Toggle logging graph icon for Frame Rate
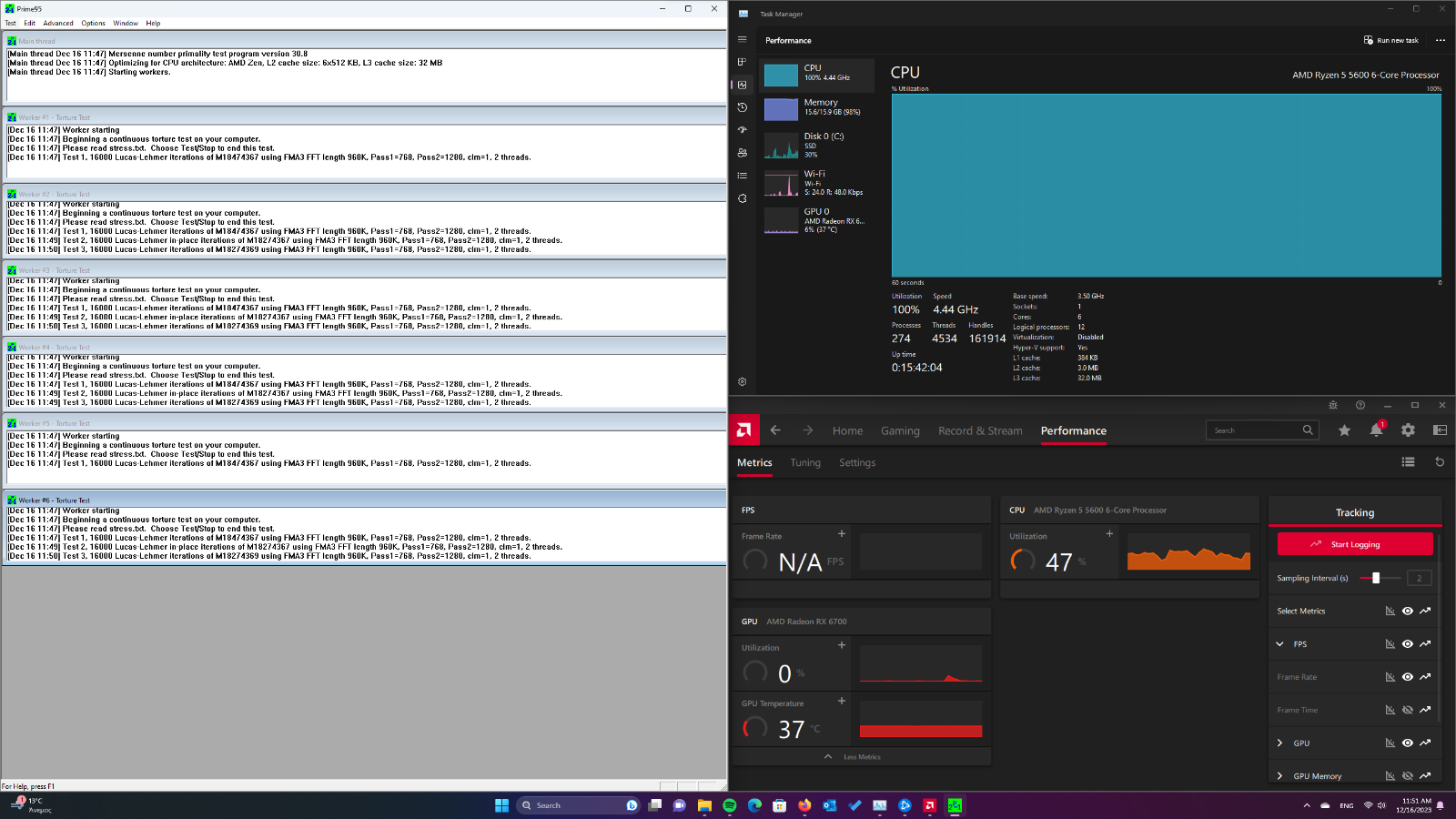1456x819 pixels. click(1425, 677)
